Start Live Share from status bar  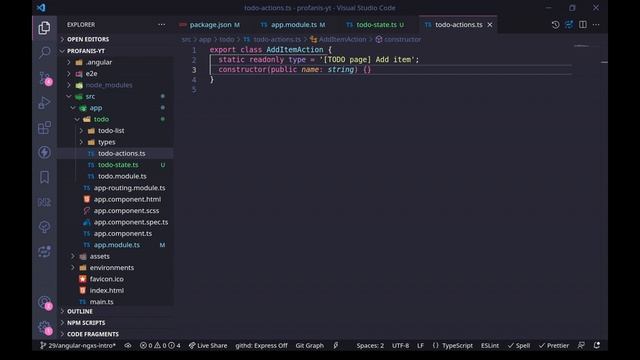(208, 345)
